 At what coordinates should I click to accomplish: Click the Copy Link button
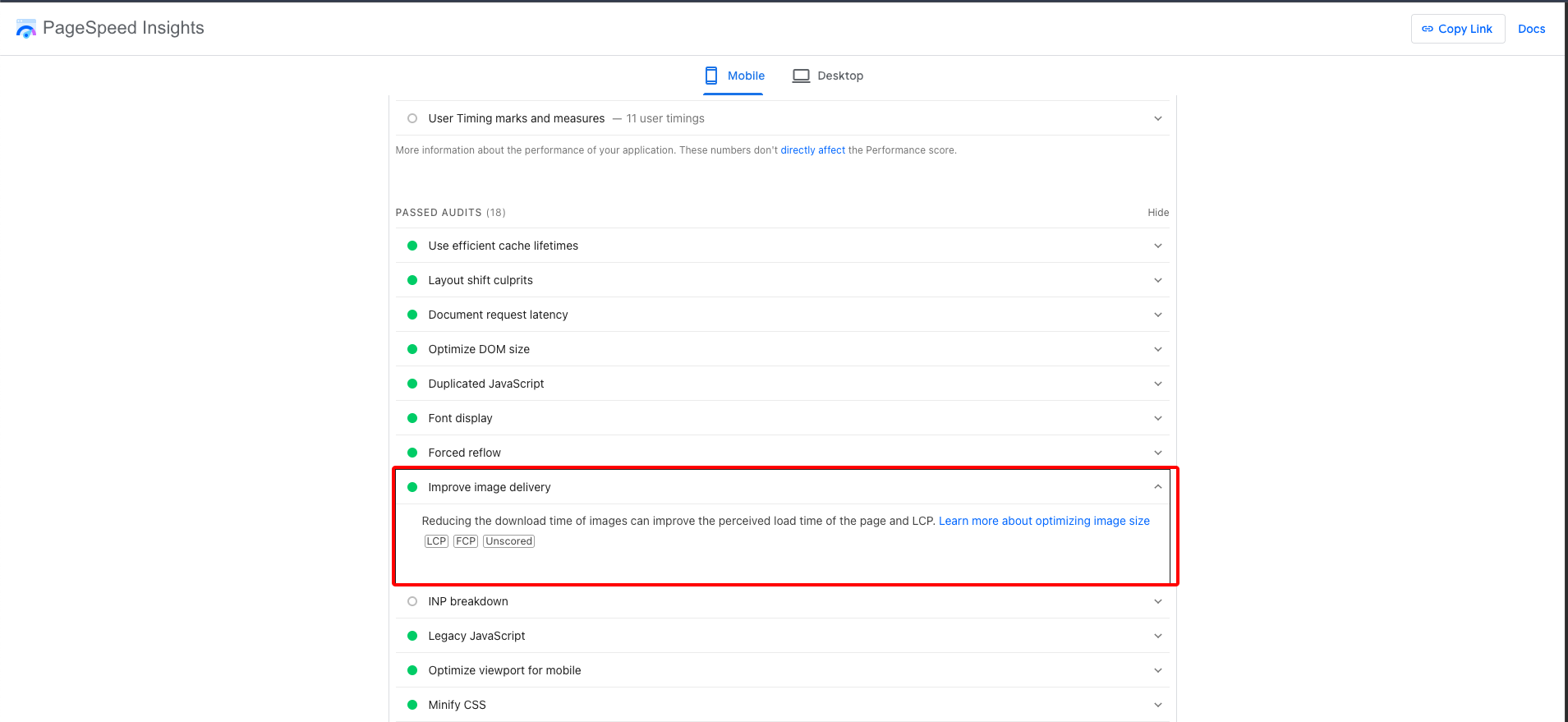pos(1457,29)
